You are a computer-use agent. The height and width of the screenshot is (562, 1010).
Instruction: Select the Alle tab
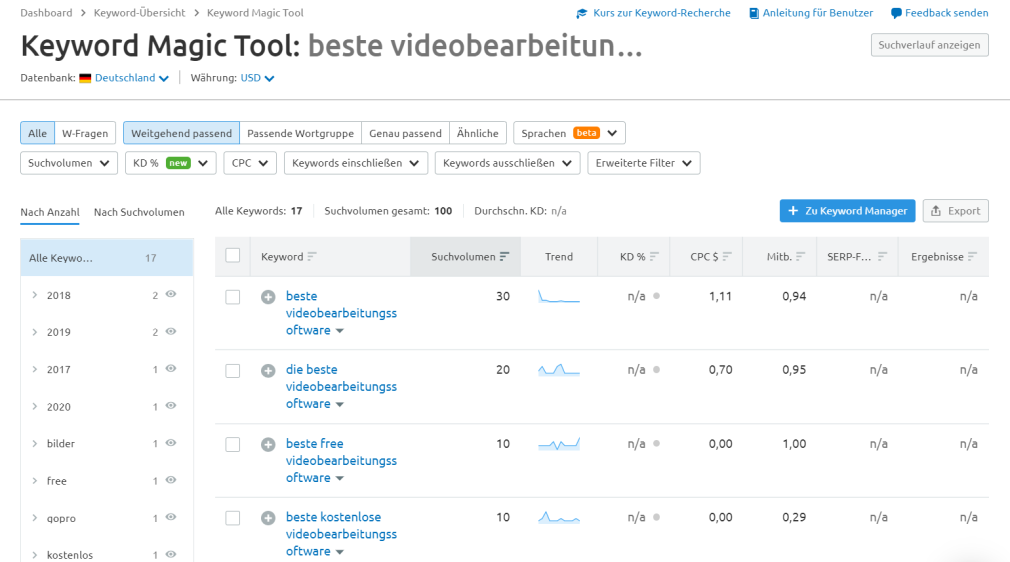point(37,133)
